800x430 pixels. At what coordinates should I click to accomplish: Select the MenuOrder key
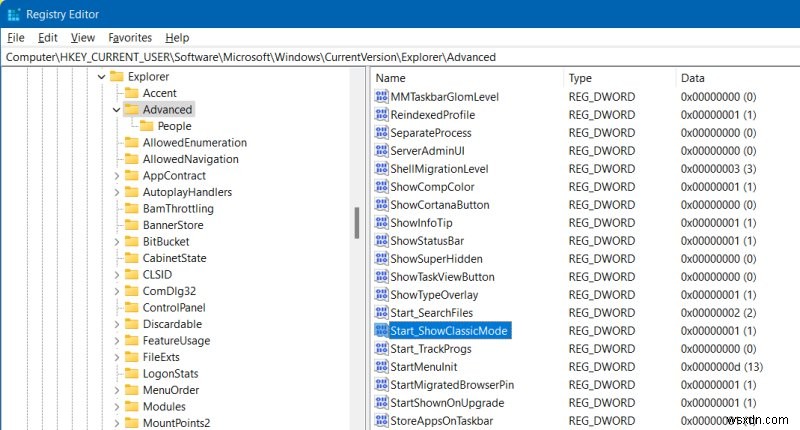tap(171, 390)
